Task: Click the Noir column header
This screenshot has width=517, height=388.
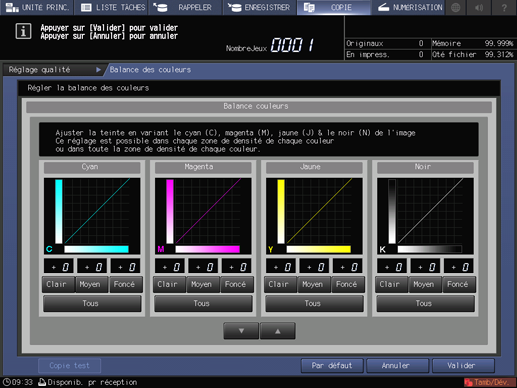Action: [x=425, y=167]
